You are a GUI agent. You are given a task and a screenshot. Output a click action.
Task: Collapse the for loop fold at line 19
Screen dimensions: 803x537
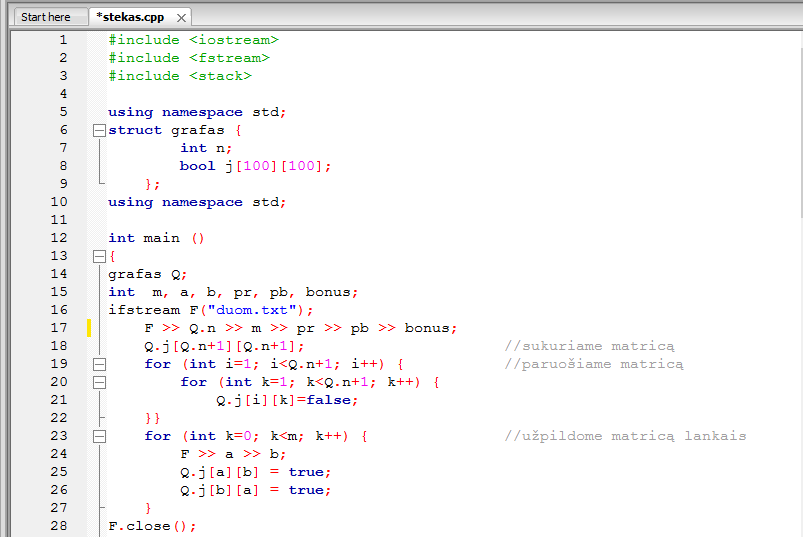point(99,364)
